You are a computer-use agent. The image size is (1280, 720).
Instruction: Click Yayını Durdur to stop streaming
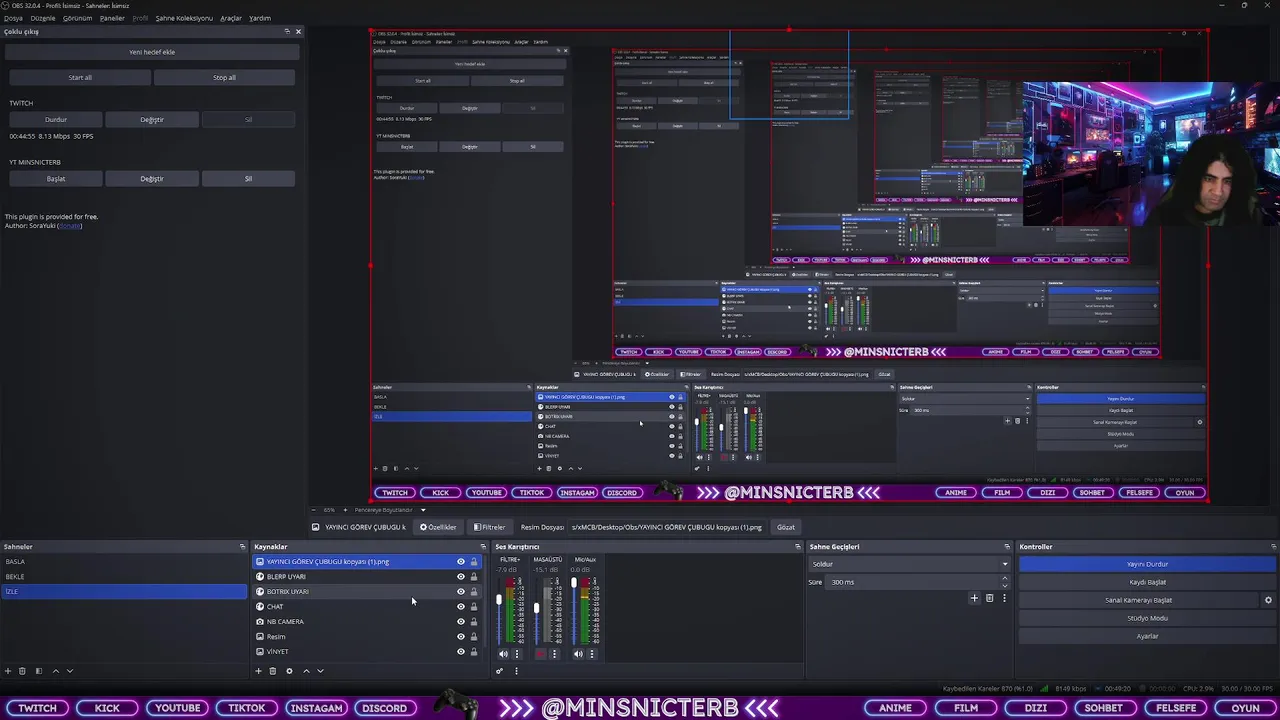pyautogui.click(x=1147, y=564)
